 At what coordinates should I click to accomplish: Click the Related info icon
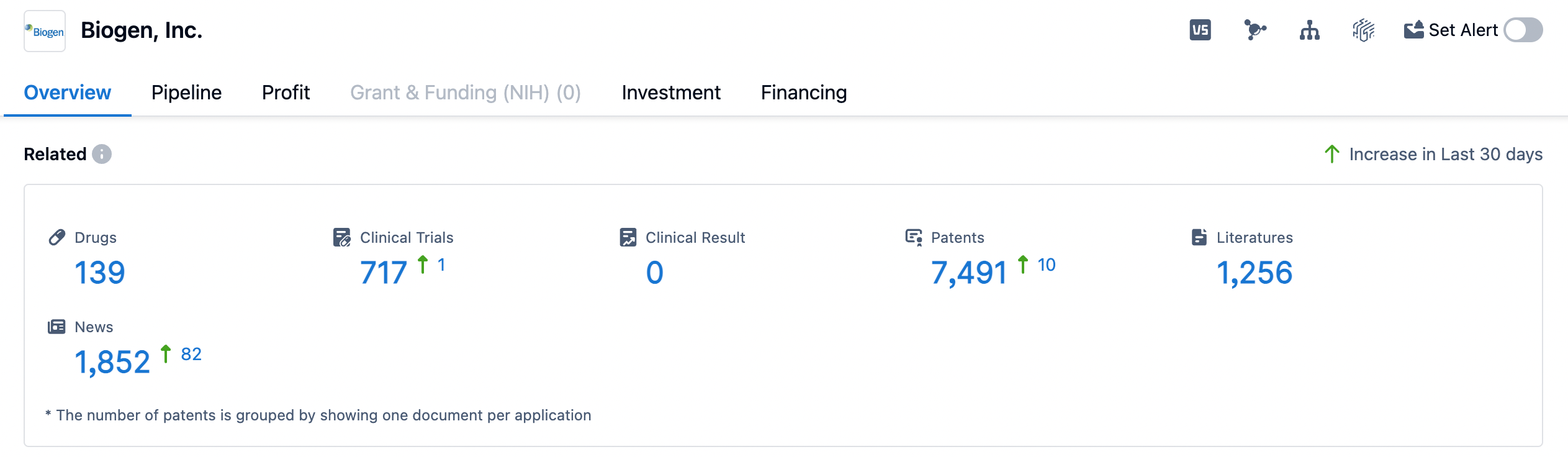tap(102, 154)
